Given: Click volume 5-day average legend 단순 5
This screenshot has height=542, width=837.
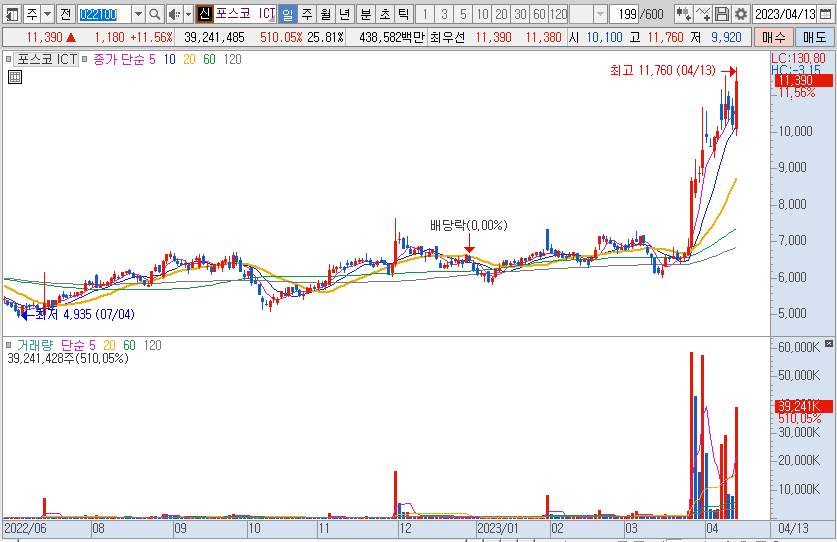Looking at the screenshot, I should 78,345.
